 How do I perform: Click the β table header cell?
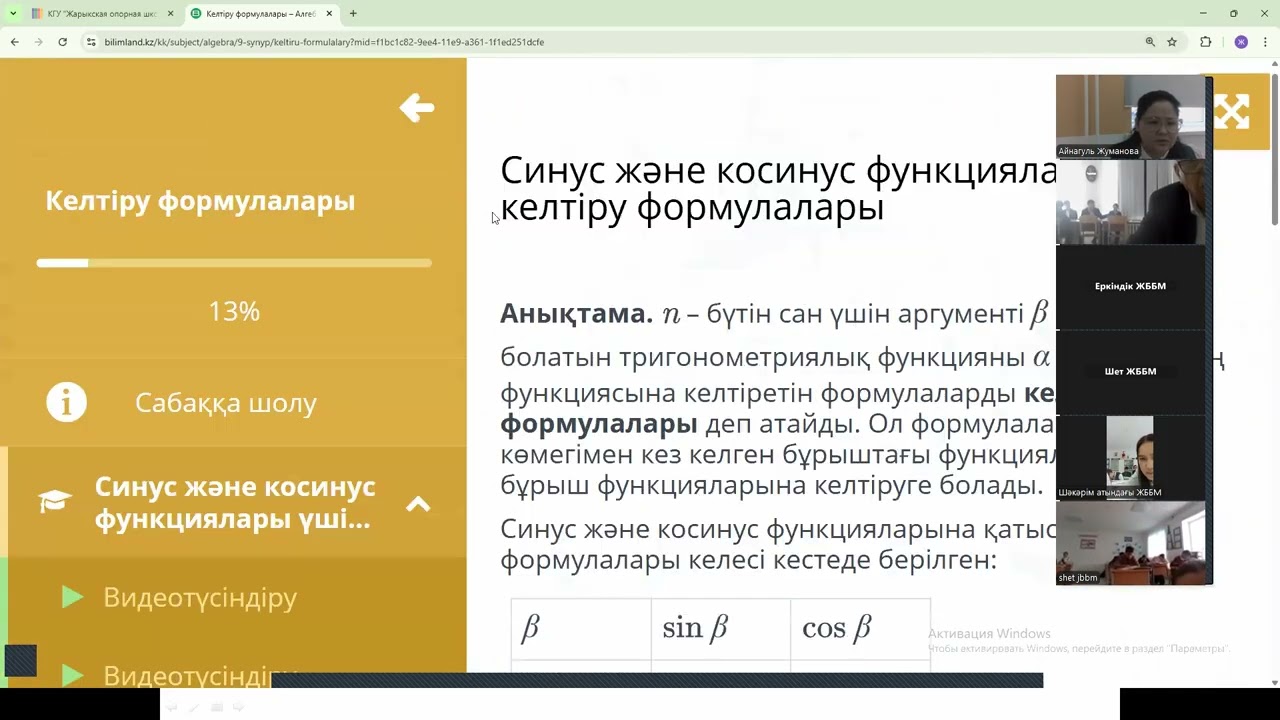pos(581,628)
